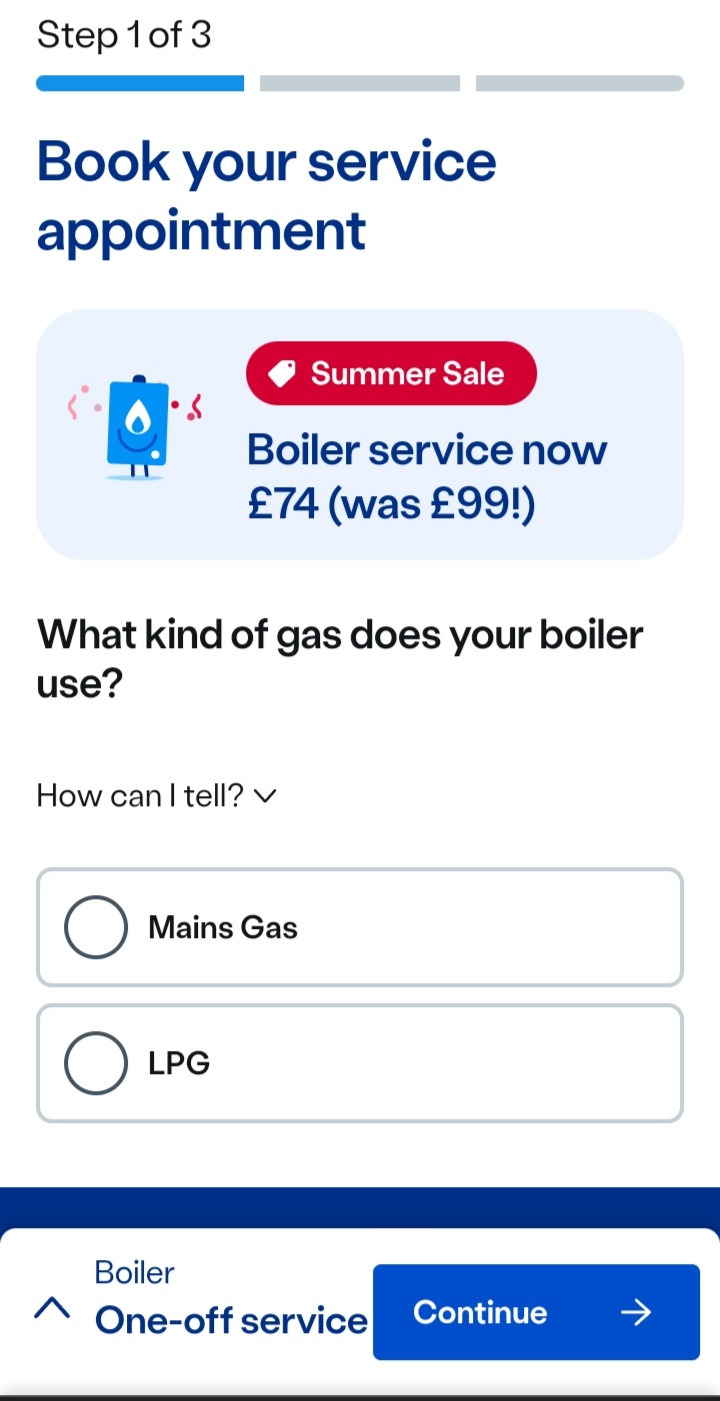Click the upward chevron beside Boiler summary
The height and width of the screenshot is (1401, 720).
52,1308
